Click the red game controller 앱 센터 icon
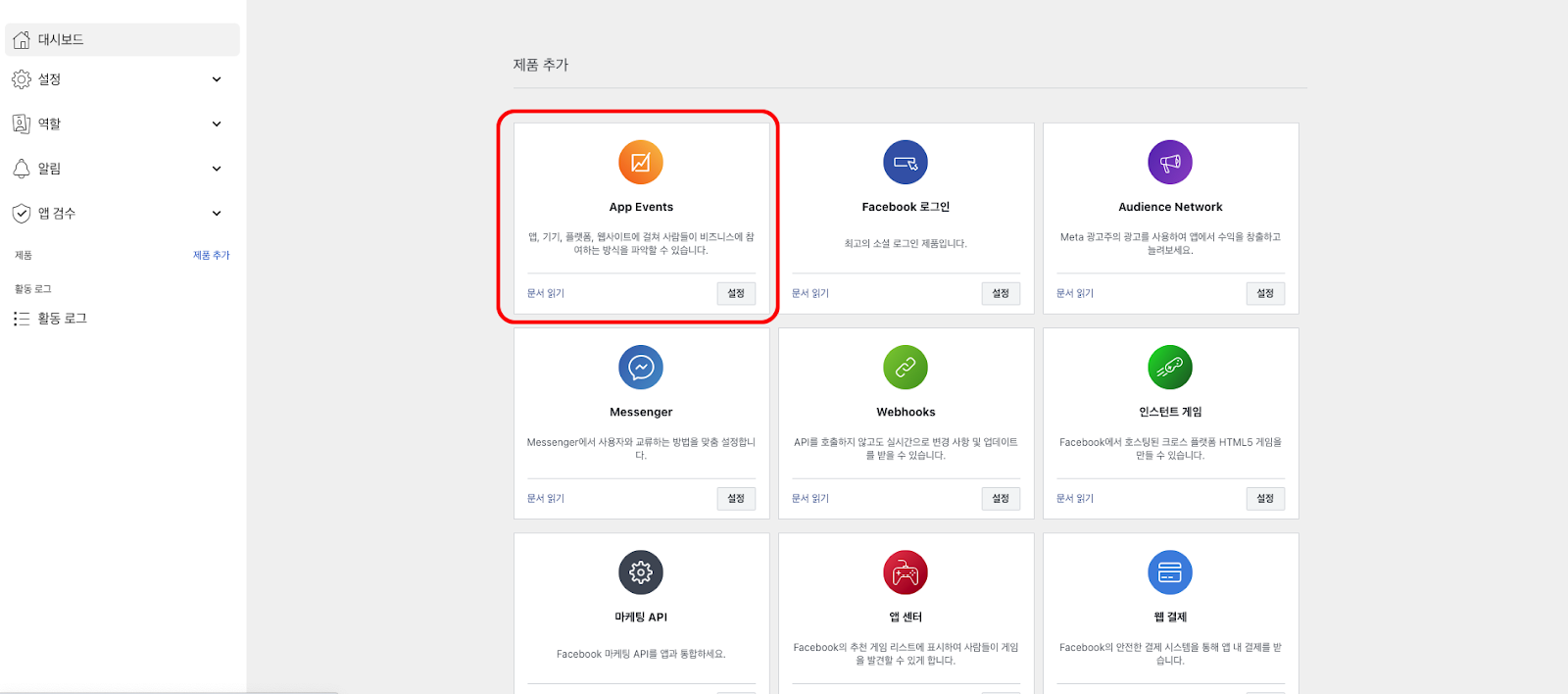Viewport: 1568px width, 694px height. coord(906,572)
